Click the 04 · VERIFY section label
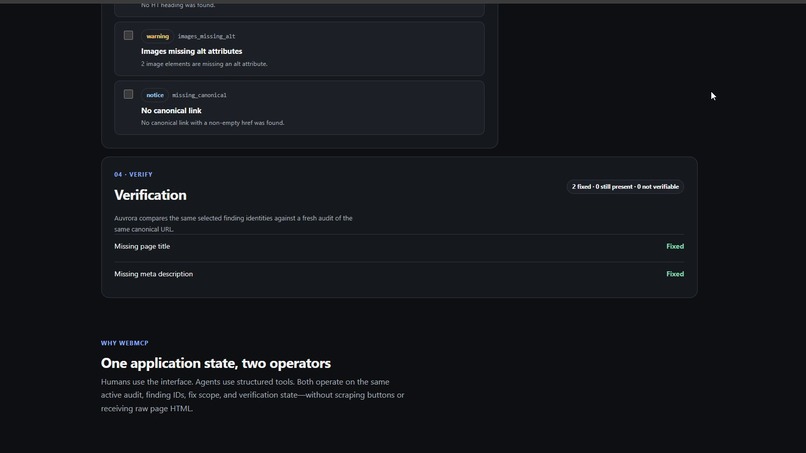This screenshot has width=806, height=453. pyautogui.click(x=133, y=174)
